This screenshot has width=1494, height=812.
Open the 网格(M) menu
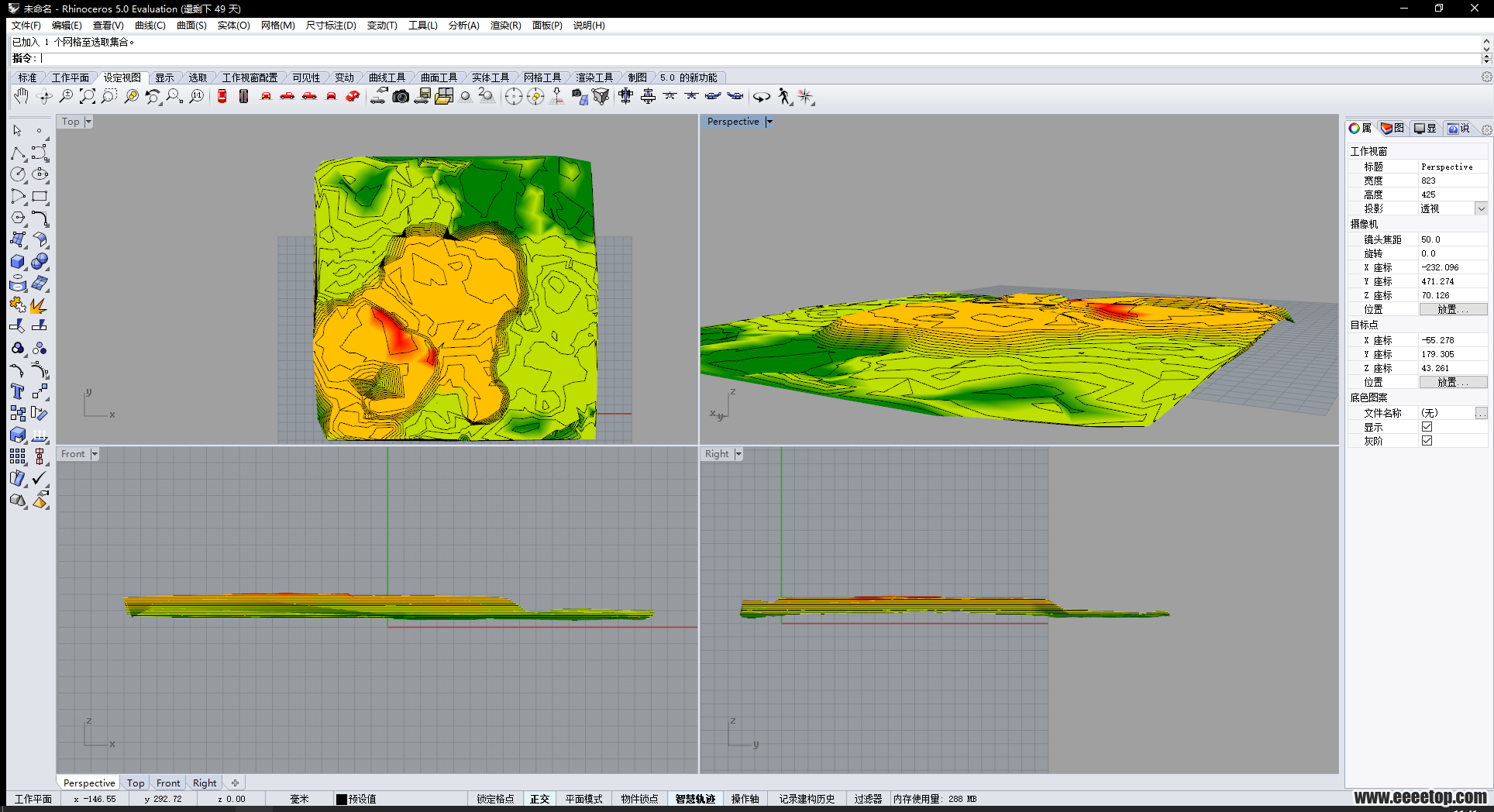(x=277, y=26)
